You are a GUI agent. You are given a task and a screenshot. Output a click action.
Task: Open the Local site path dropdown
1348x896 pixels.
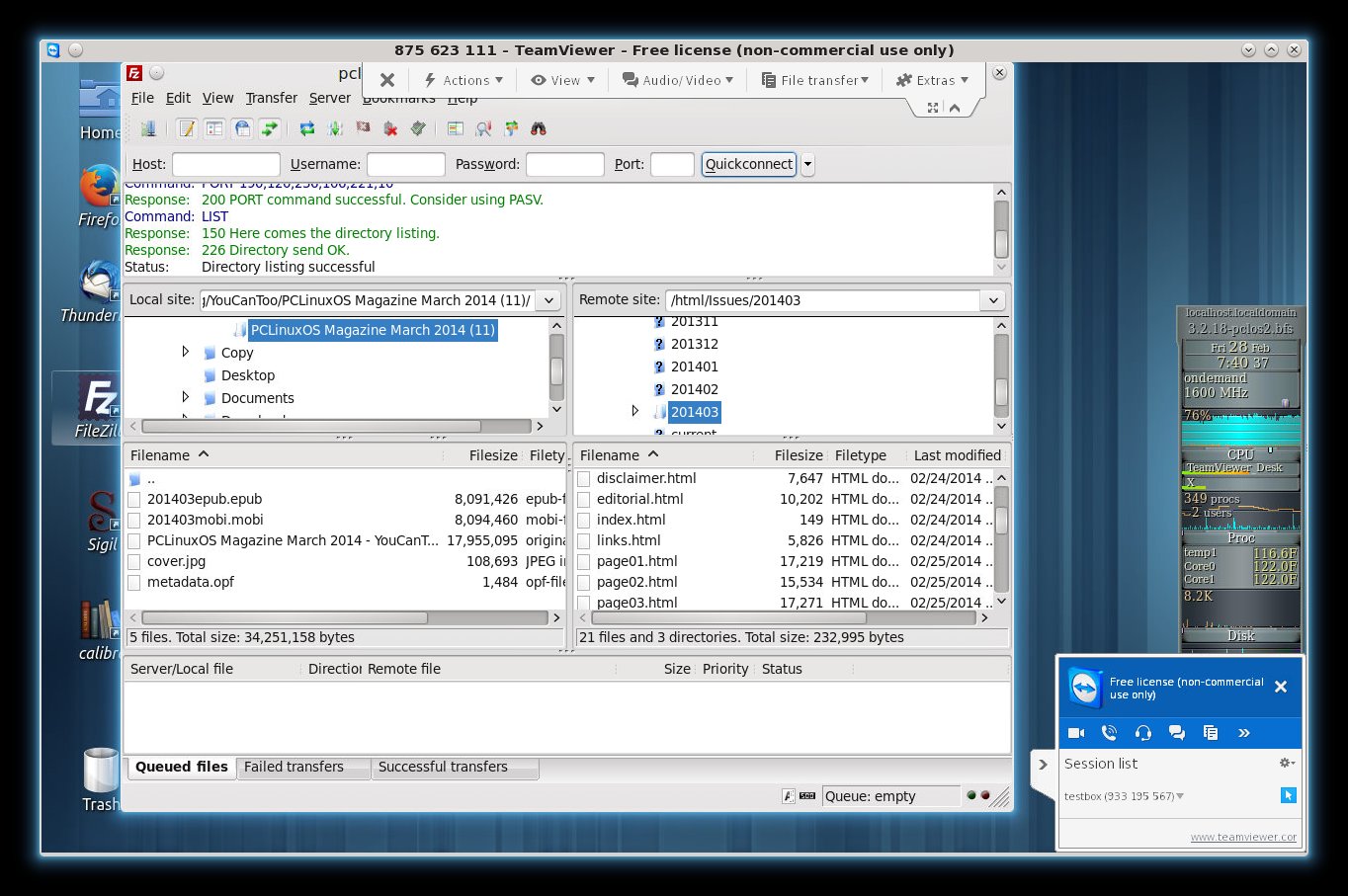coord(548,300)
